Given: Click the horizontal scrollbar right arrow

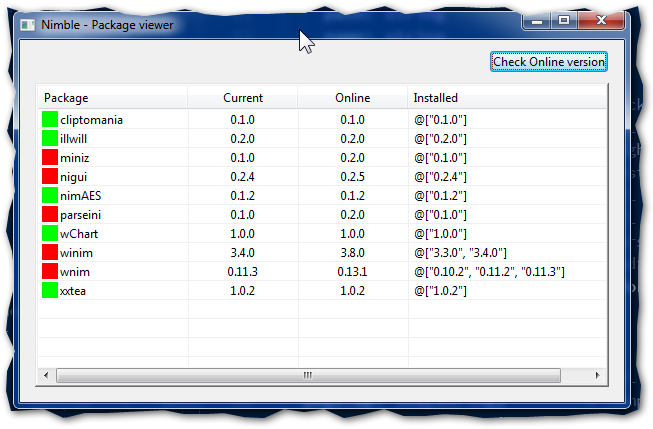Looking at the screenshot, I should point(598,376).
